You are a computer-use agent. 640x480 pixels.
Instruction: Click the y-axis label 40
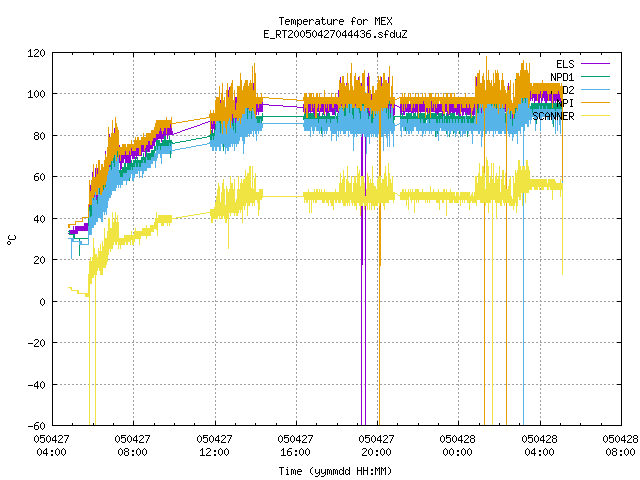click(x=39, y=219)
